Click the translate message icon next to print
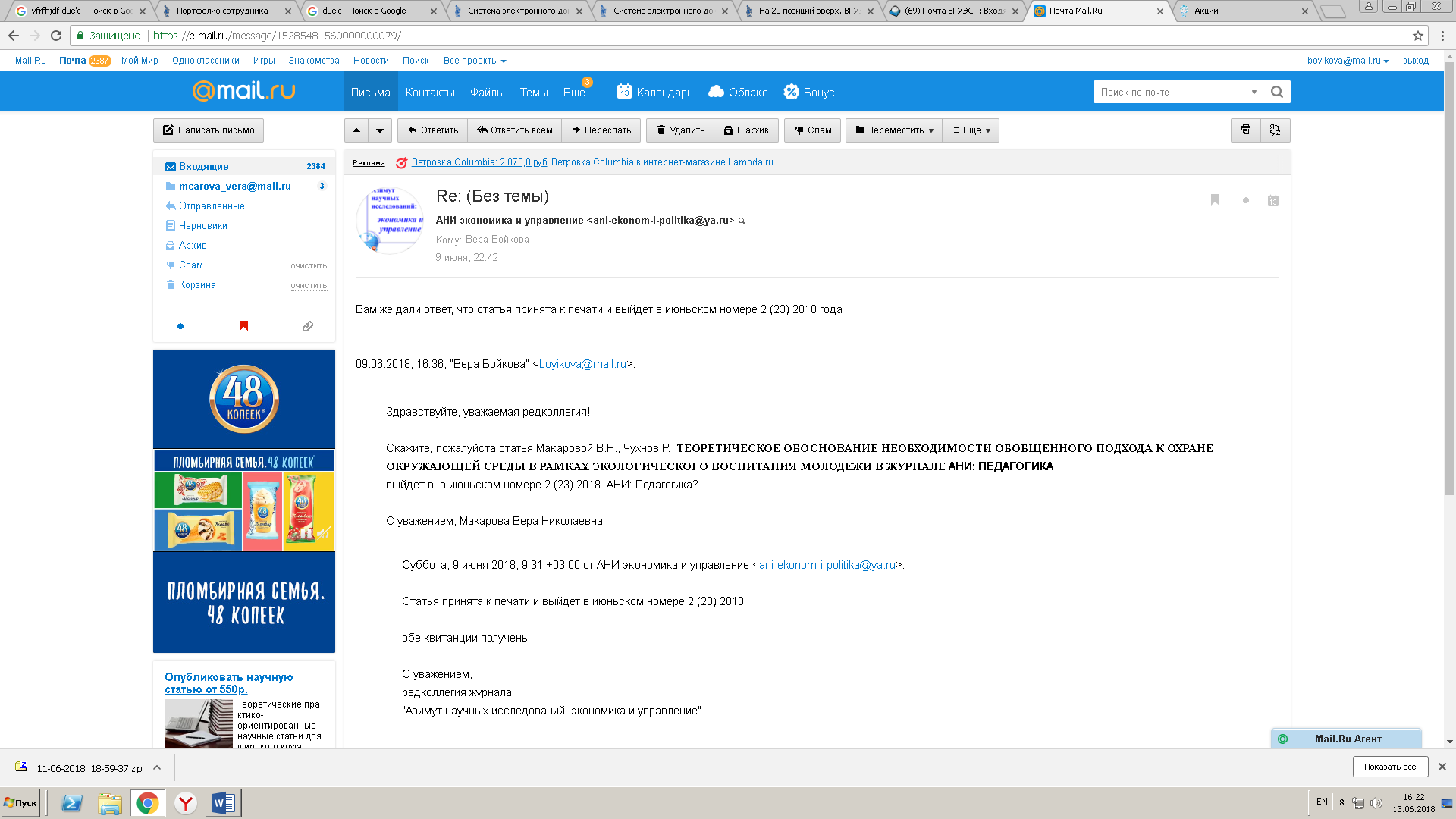The image size is (1456, 819). pyautogui.click(x=1275, y=130)
